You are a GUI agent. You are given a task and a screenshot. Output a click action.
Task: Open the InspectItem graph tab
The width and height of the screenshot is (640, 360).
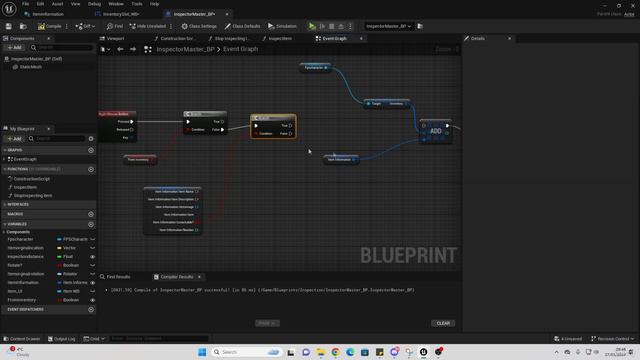tap(280, 38)
